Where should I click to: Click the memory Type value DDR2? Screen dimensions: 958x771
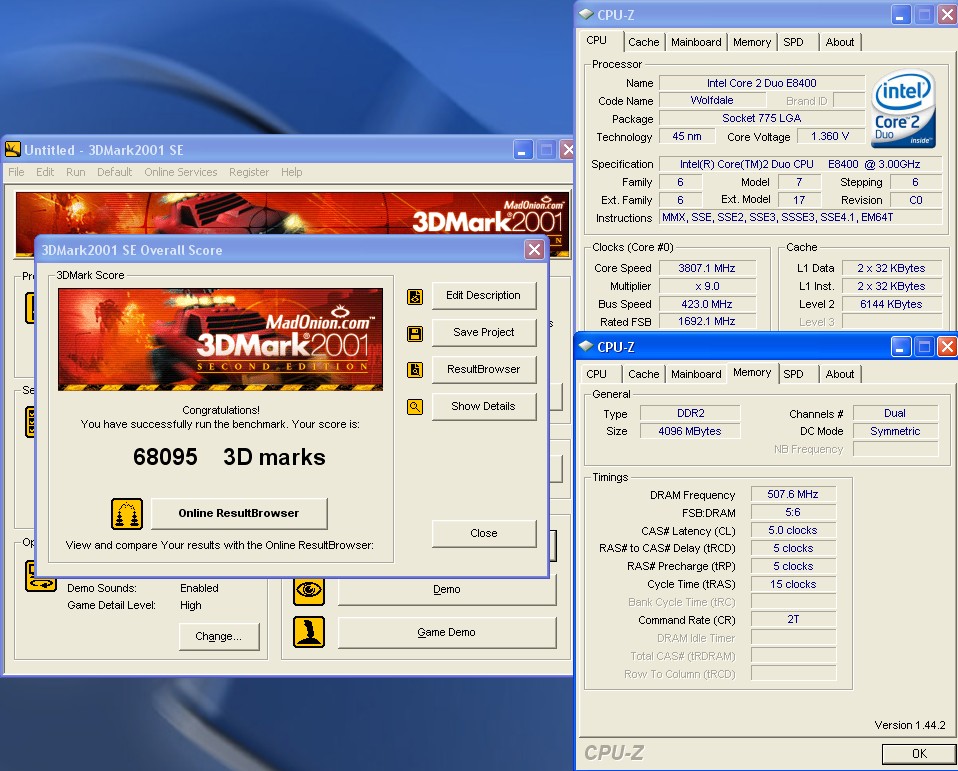coord(690,414)
